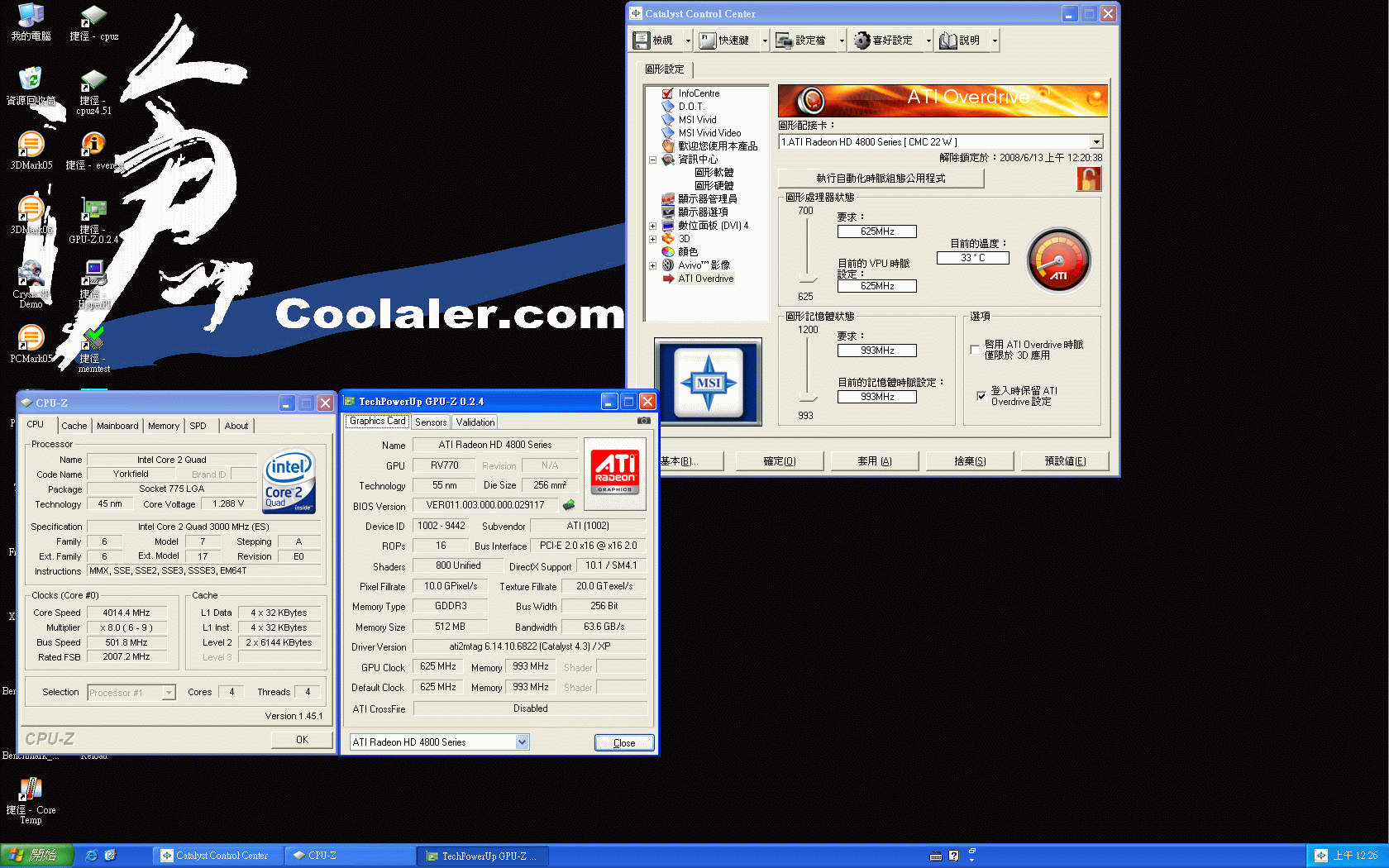Click the ATI Radeon Graphics logo
This screenshot has width=1389, height=868.
click(615, 472)
